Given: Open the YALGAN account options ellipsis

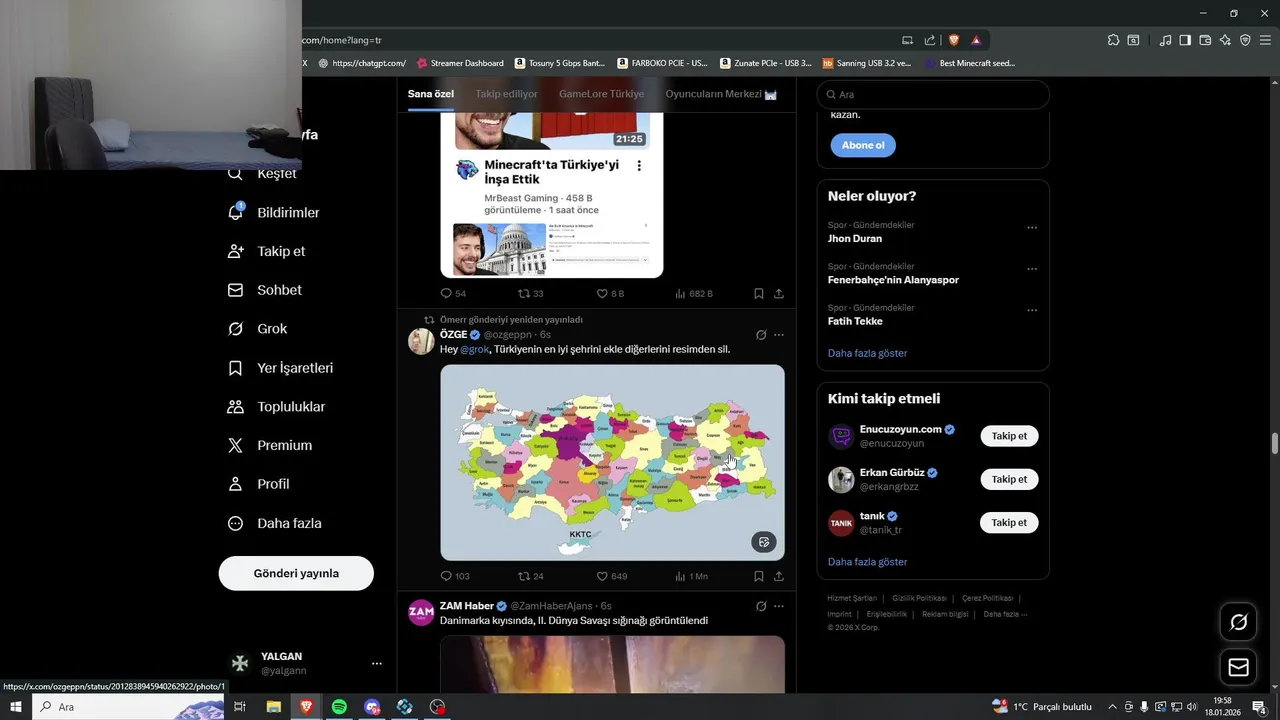Looking at the screenshot, I should click(x=377, y=663).
